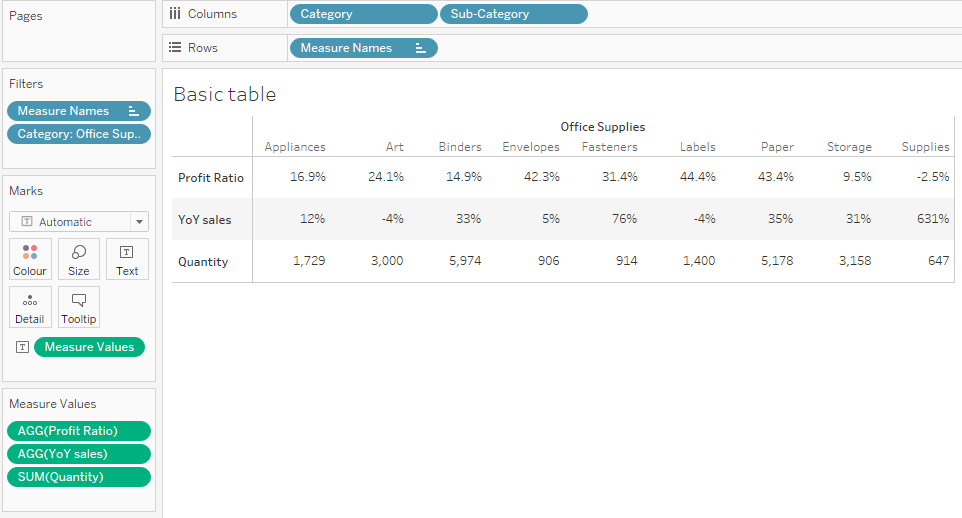The height and width of the screenshot is (518, 962).
Task: Select the Category pill on Columns
Action: point(363,14)
